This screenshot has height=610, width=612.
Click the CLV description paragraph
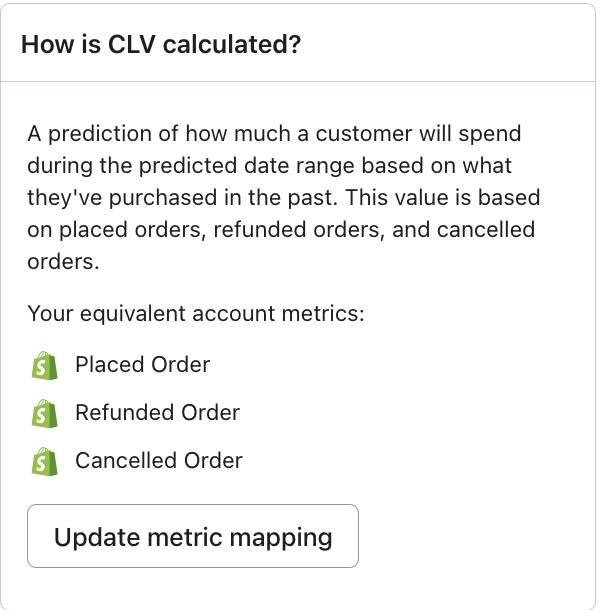pos(281,198)
